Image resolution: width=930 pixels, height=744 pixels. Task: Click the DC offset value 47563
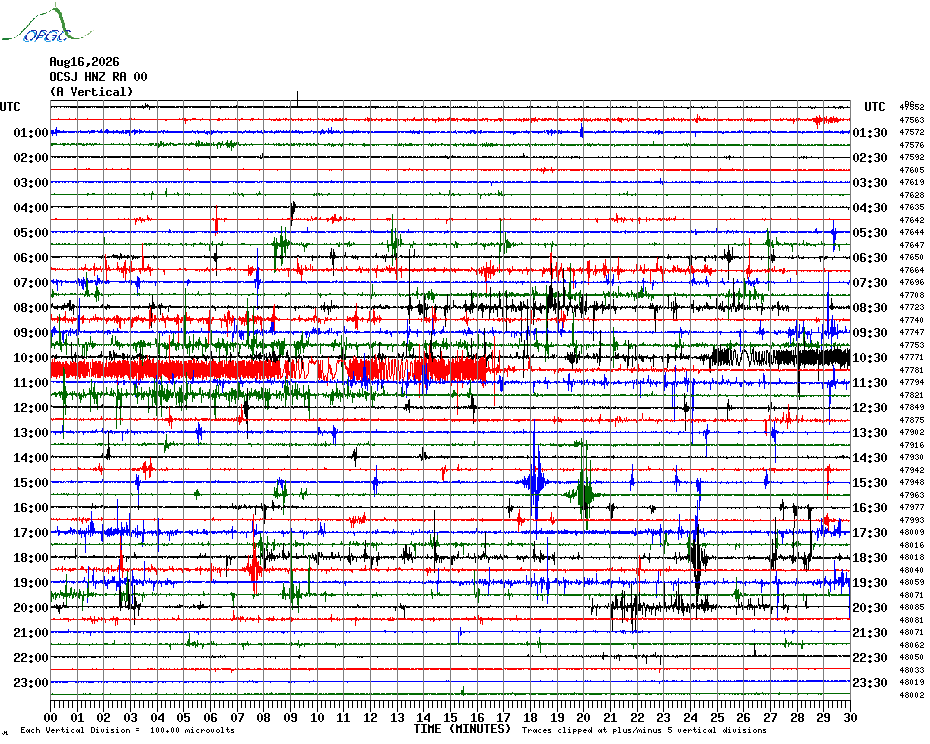[x=912, y=120]
